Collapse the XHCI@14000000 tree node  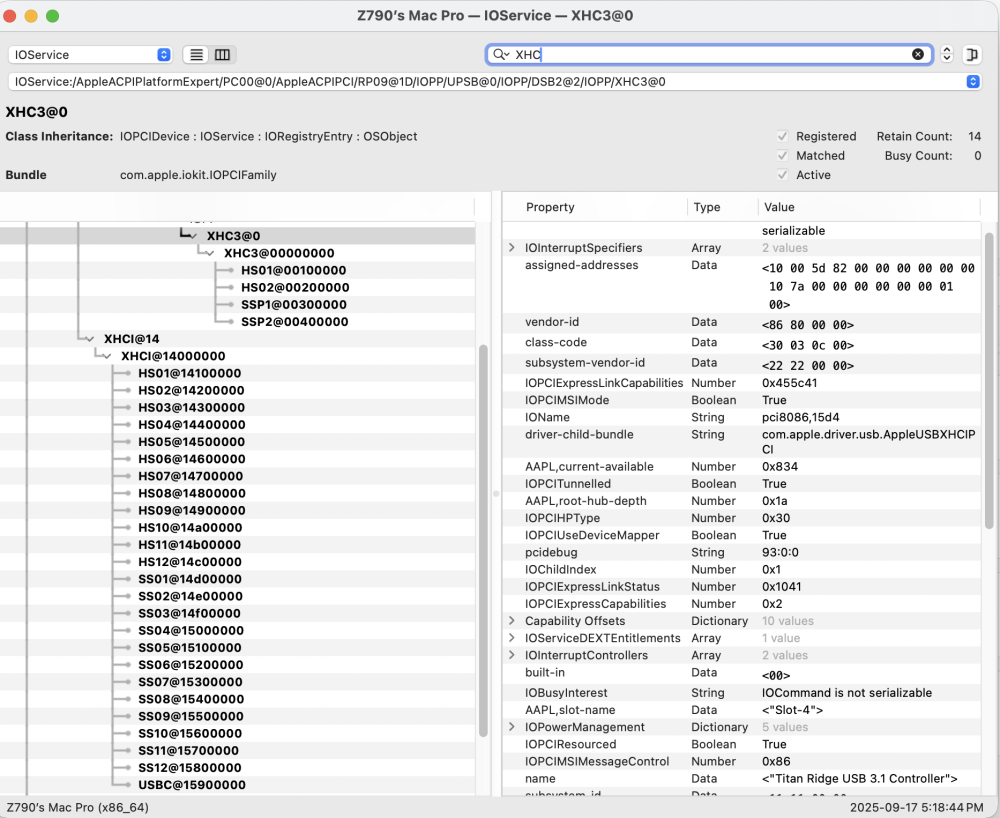[x=107, y=356]
